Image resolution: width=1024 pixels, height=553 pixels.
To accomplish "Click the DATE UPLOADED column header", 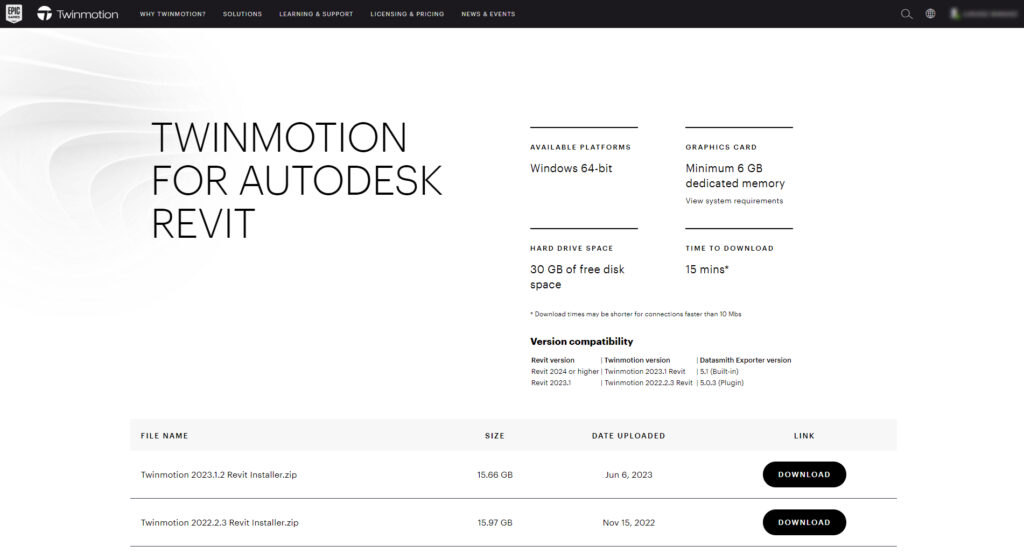I will [x=628, y=435].
